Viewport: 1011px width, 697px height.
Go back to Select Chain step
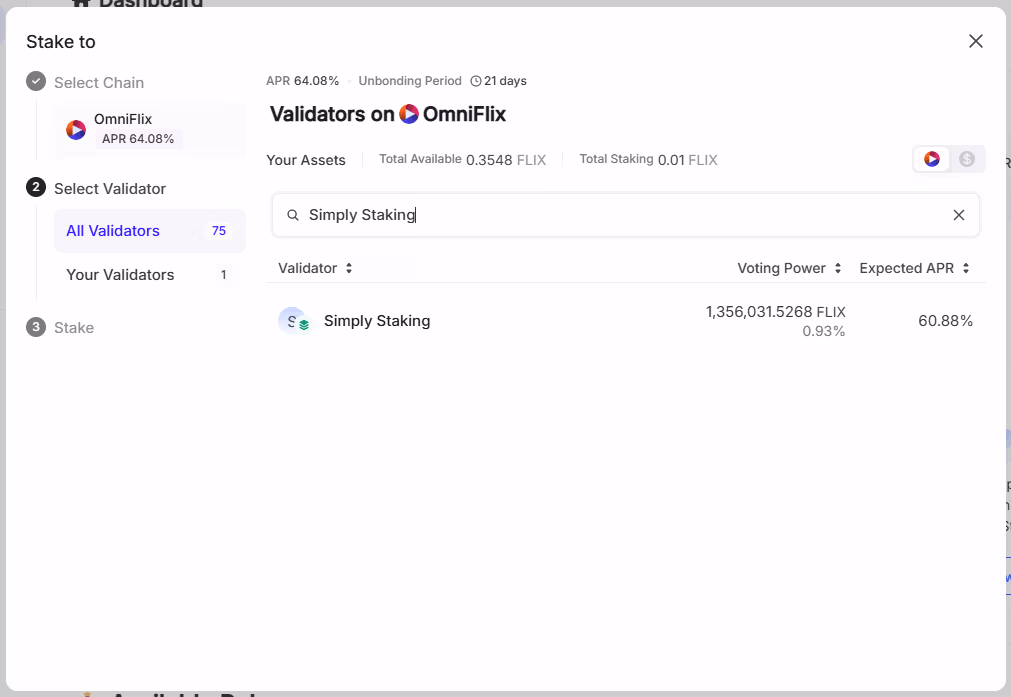98,83
